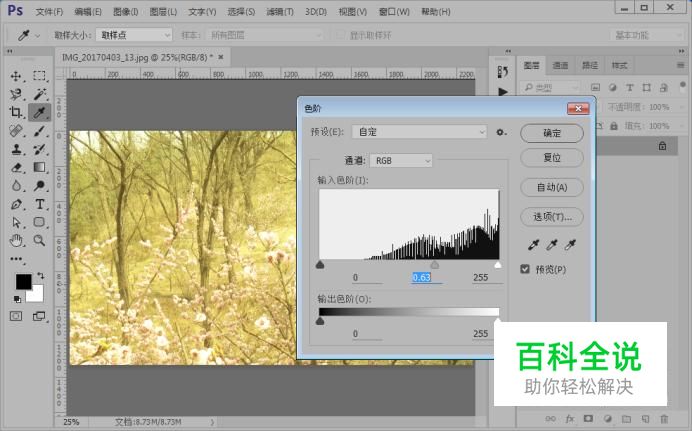Click the foreground color swatch
The image size is (692, 431).
pos(23,282)
